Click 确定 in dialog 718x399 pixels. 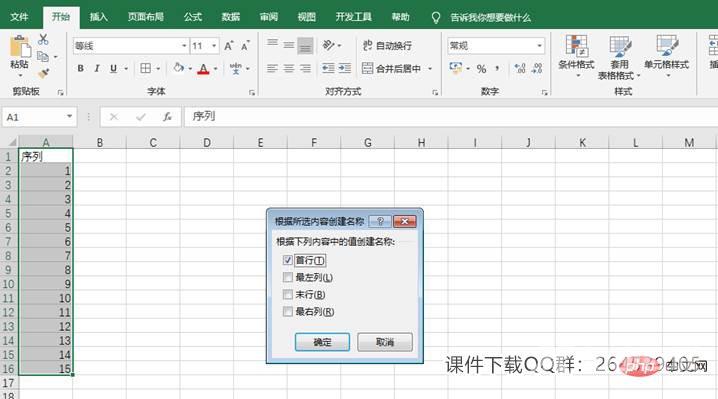click(x=322, y=342)
